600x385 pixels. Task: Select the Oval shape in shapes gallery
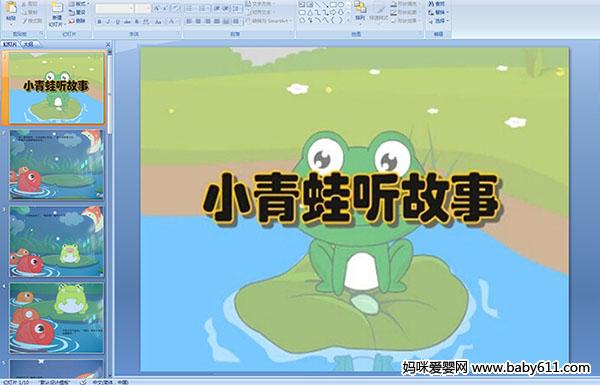click(x=341, y=4)
